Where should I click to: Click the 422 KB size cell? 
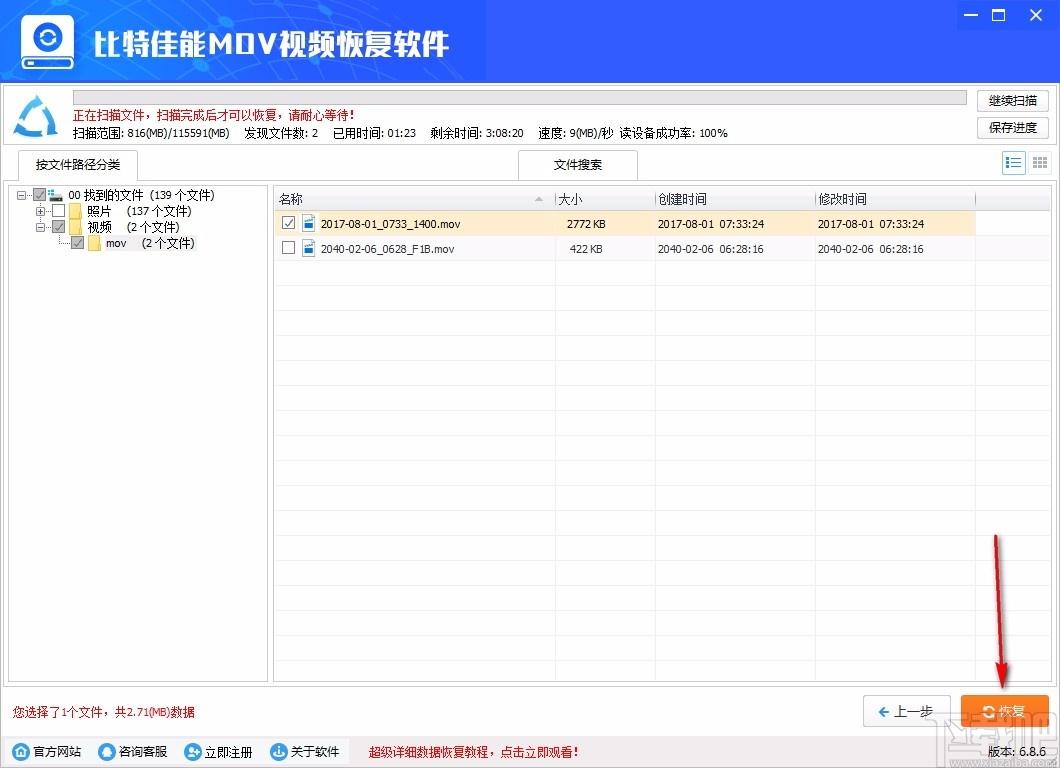click(585, 249)
